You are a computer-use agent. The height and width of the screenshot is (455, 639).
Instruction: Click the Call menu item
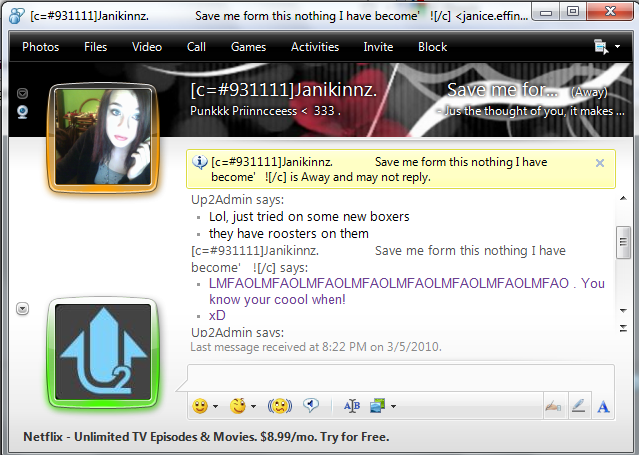coord(196,47)
